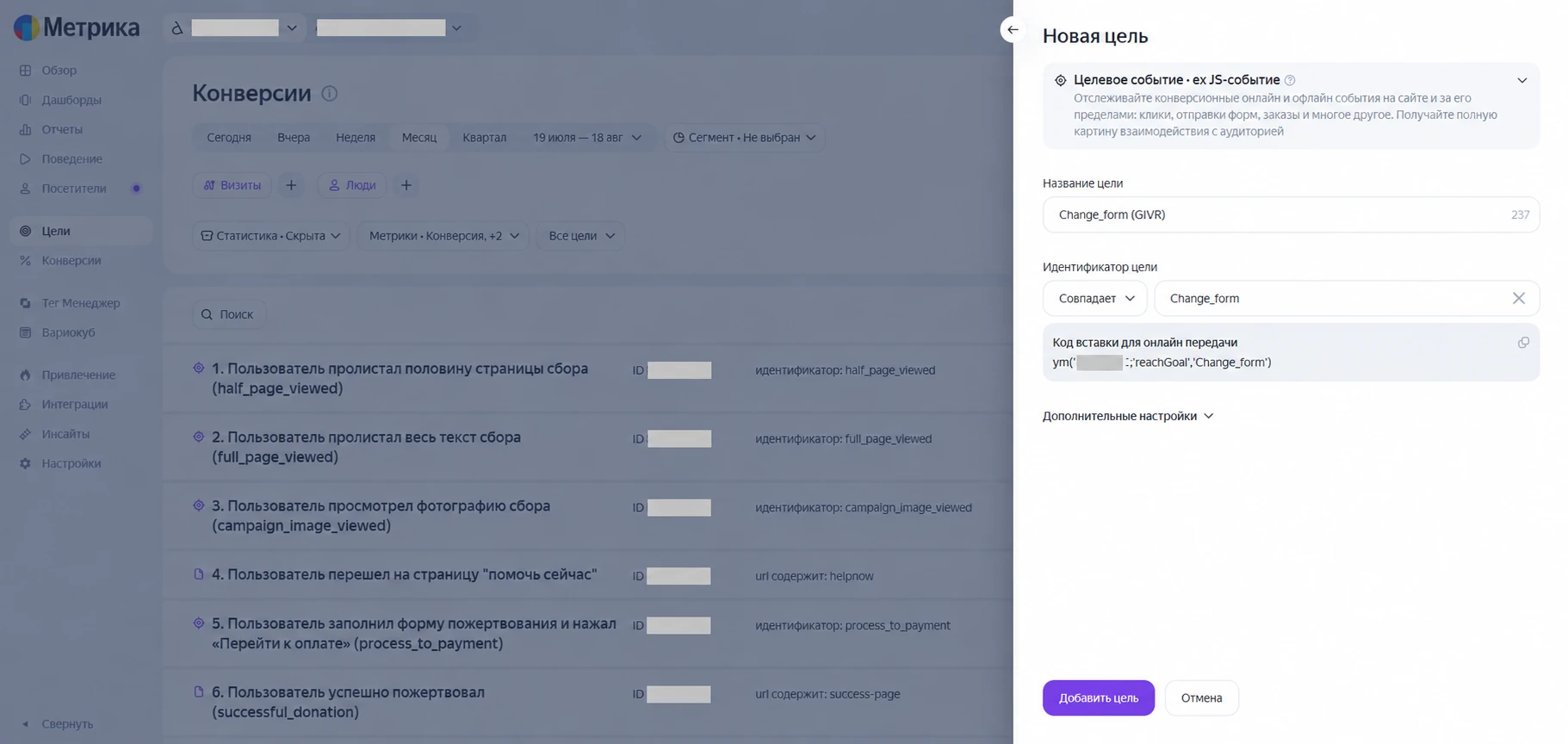The height and width of the screenshot is (744, 1568).
Task: Select the Сегодня period tab
Action: pyautogui.click(x=229, y=138)
